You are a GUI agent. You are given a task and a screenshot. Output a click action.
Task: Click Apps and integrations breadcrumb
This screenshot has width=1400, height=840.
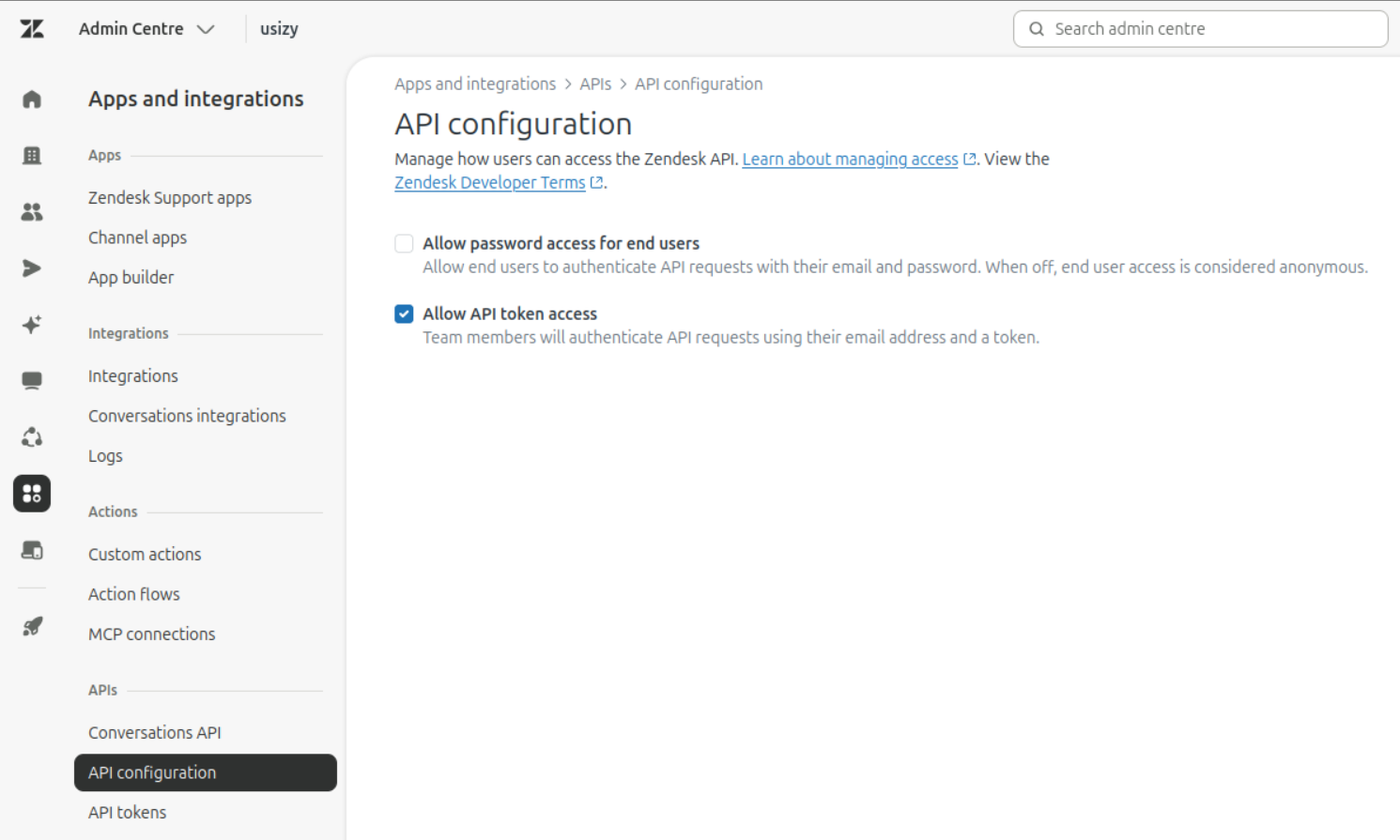point(475,84)
